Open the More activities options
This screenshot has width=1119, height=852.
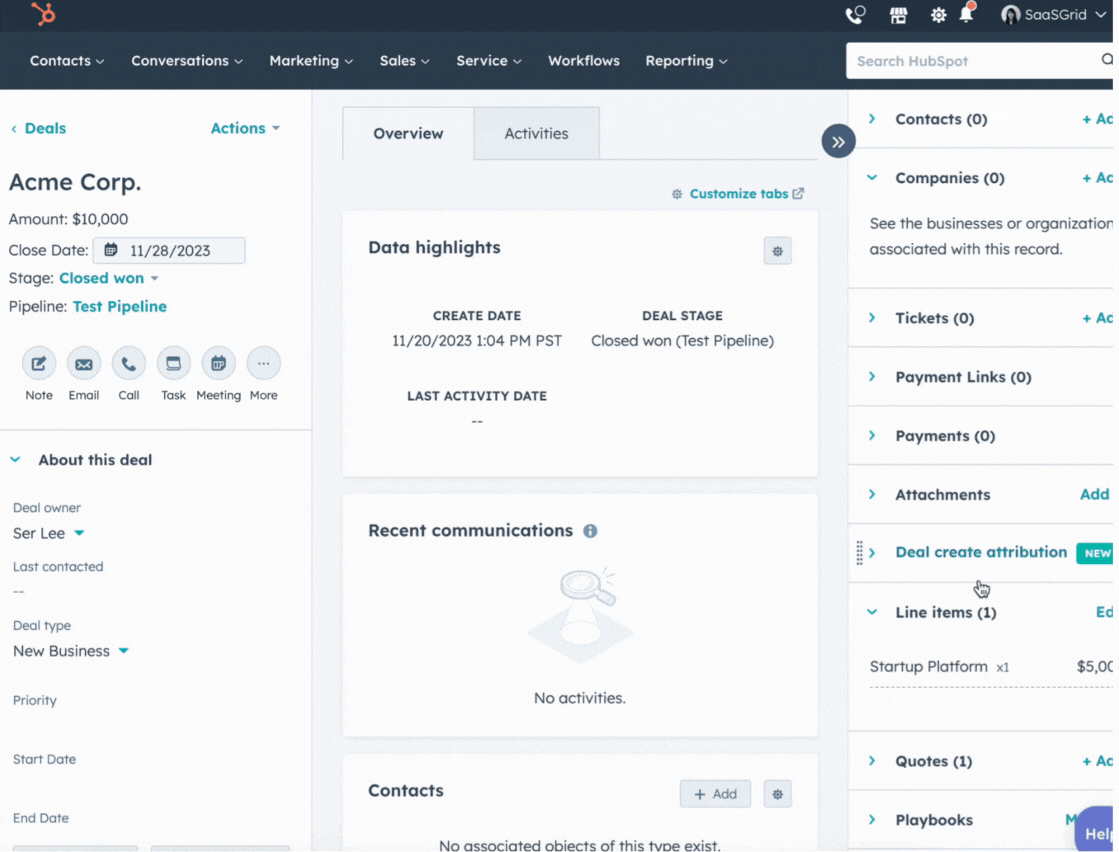pos(263,363)
